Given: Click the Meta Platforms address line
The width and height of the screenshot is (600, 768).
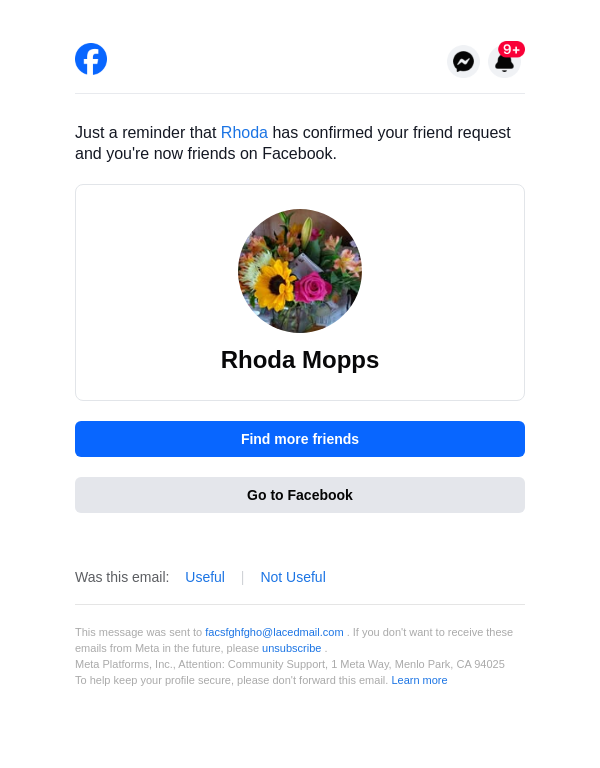Looking at the screenshot, I should (x=290, y=664).
